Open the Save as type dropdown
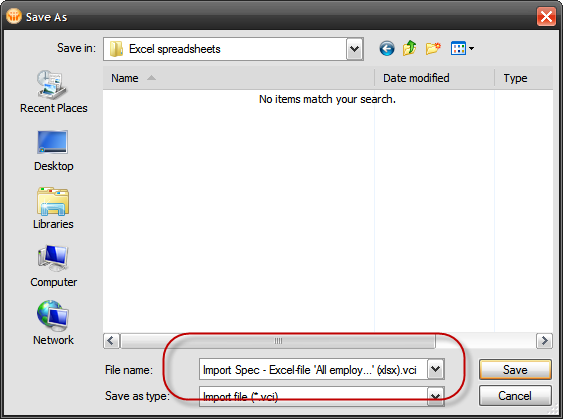This screenshot has width=563, height=419. coord(436,396)
